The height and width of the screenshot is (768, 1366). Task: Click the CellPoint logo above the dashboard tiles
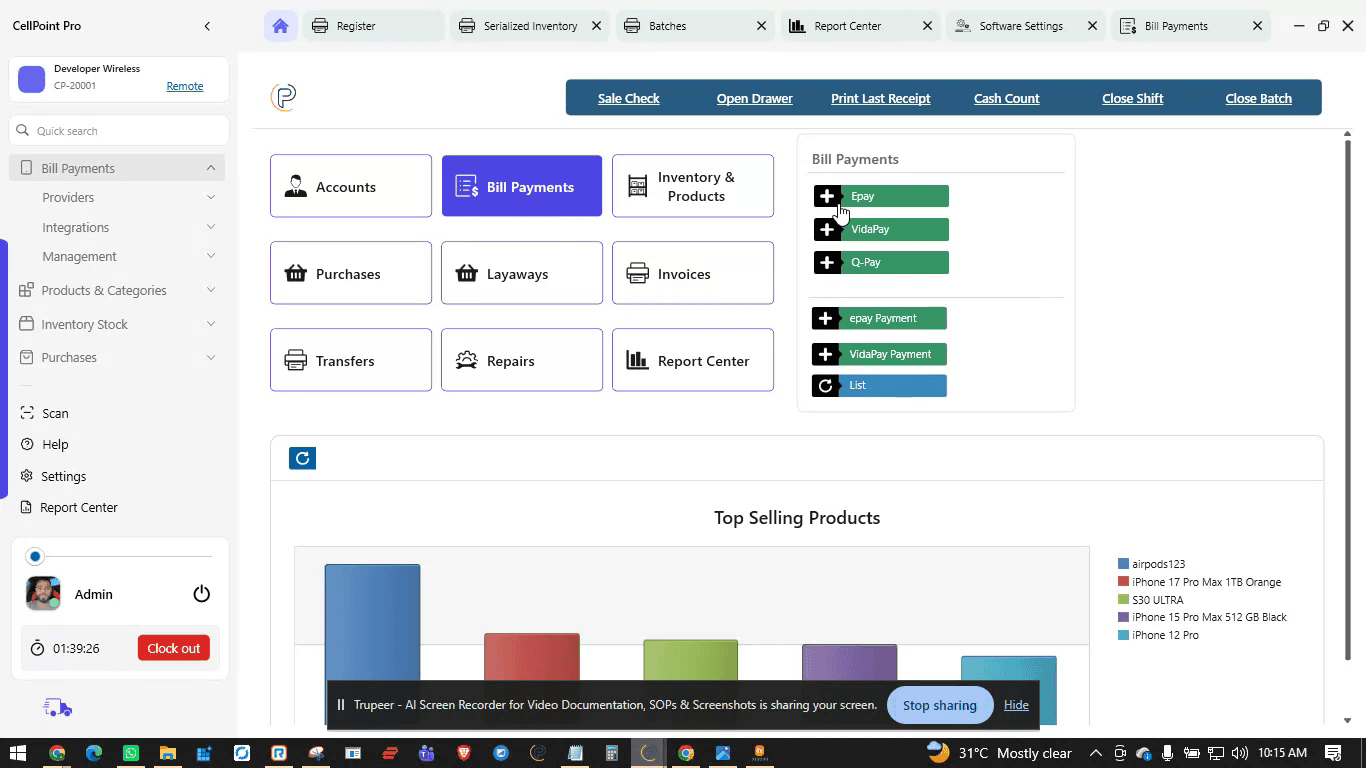click(284, 97)
